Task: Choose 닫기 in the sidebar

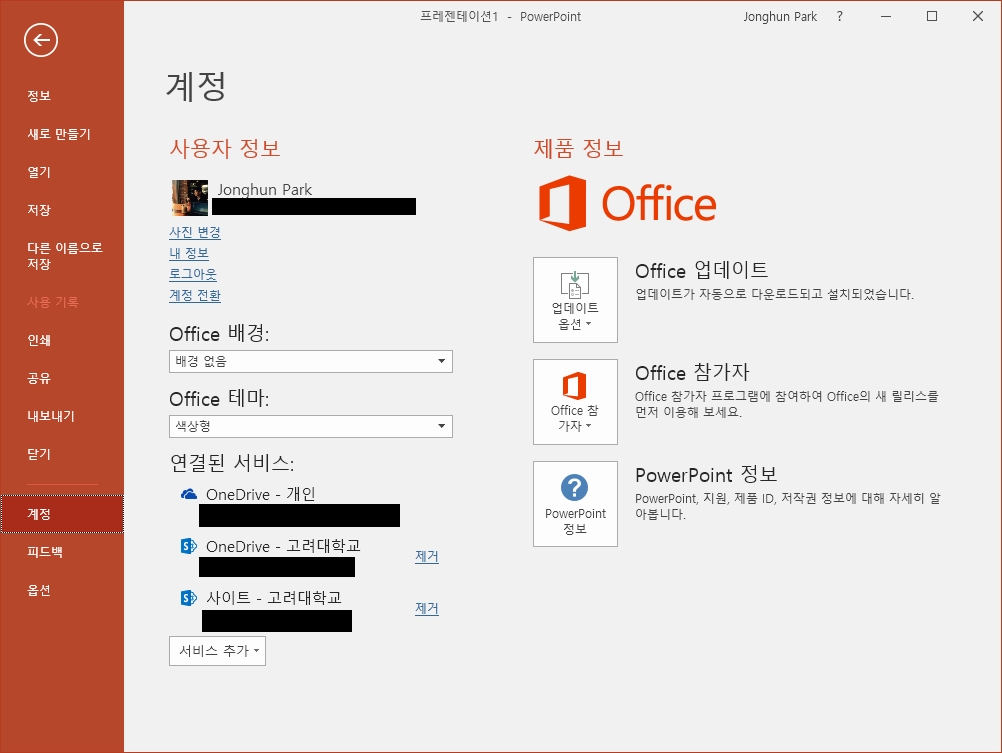Action: [39, 454]
